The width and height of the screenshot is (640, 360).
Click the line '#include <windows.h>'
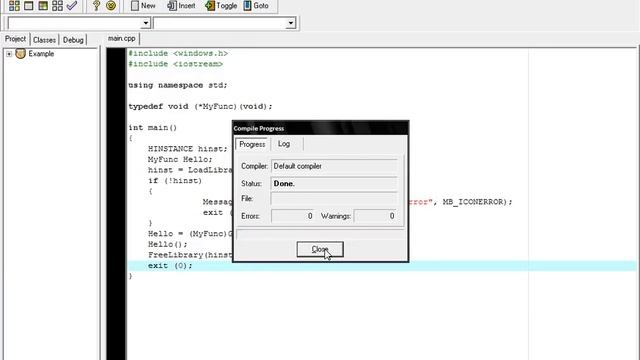pyautogui.click(x=178, y=53)
